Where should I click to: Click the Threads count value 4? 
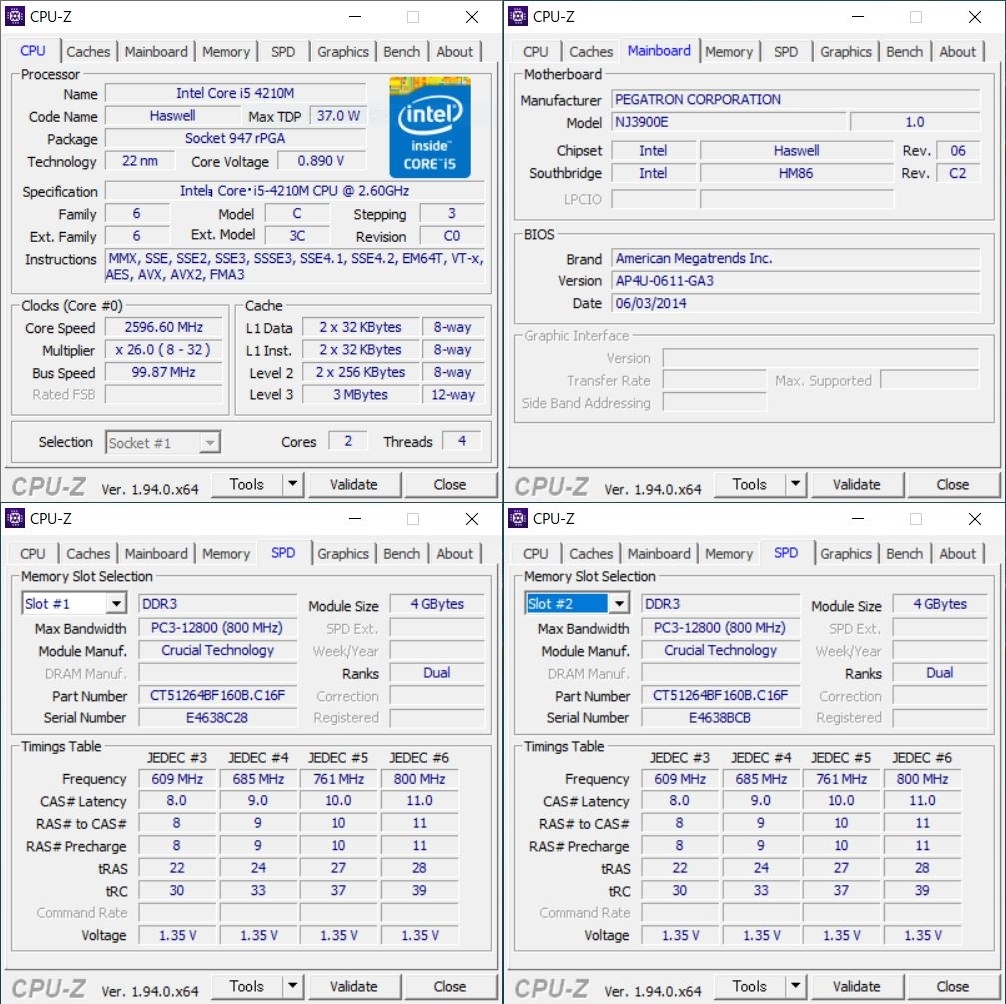tap(461, 441)
